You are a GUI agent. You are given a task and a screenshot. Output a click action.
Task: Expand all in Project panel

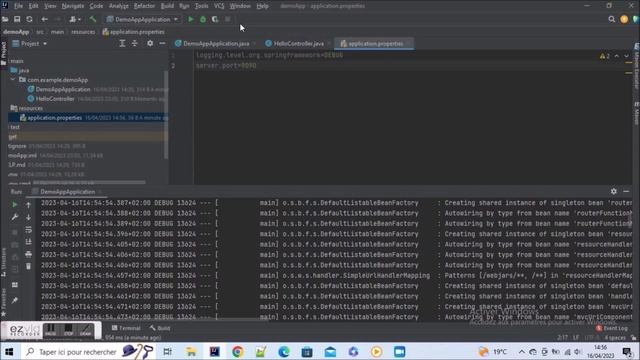pyautogui.click(x=122, y=43)
